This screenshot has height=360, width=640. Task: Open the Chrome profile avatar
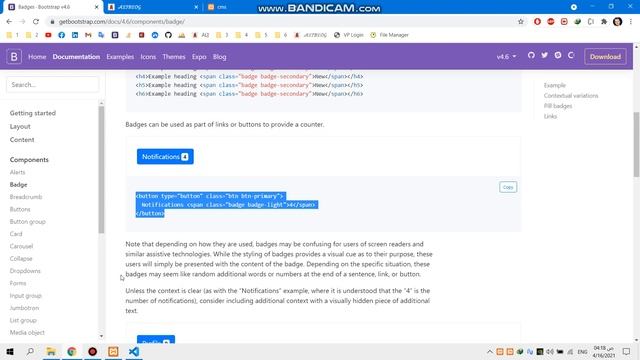coord(618,22)
